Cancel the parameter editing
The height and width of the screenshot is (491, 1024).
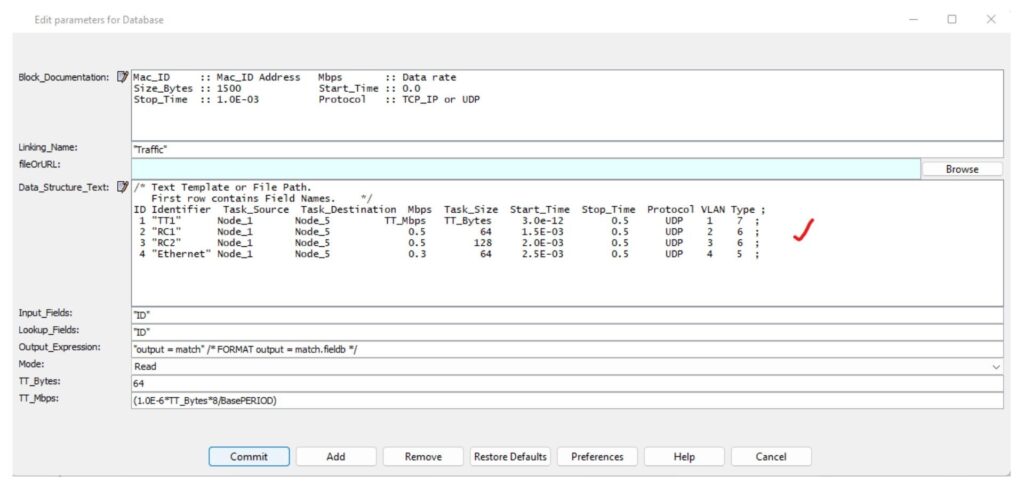click(x=771, y=456)
